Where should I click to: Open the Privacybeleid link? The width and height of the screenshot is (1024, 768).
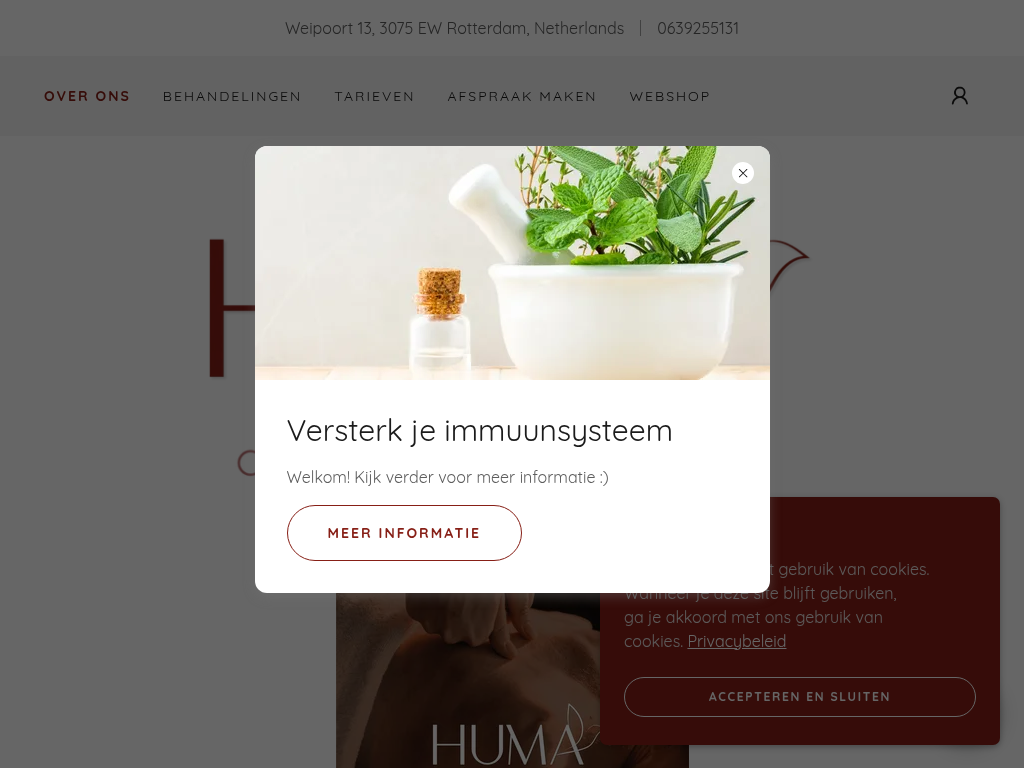737,641
